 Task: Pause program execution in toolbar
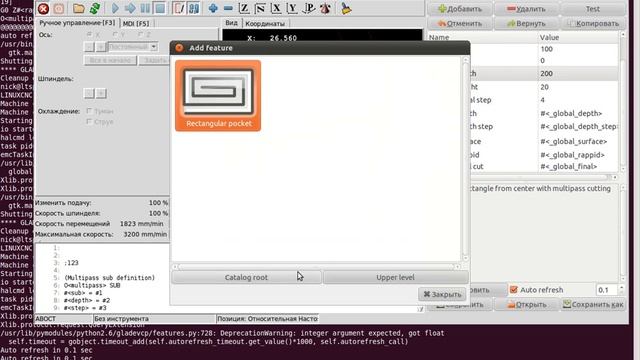tap(145, 9)
